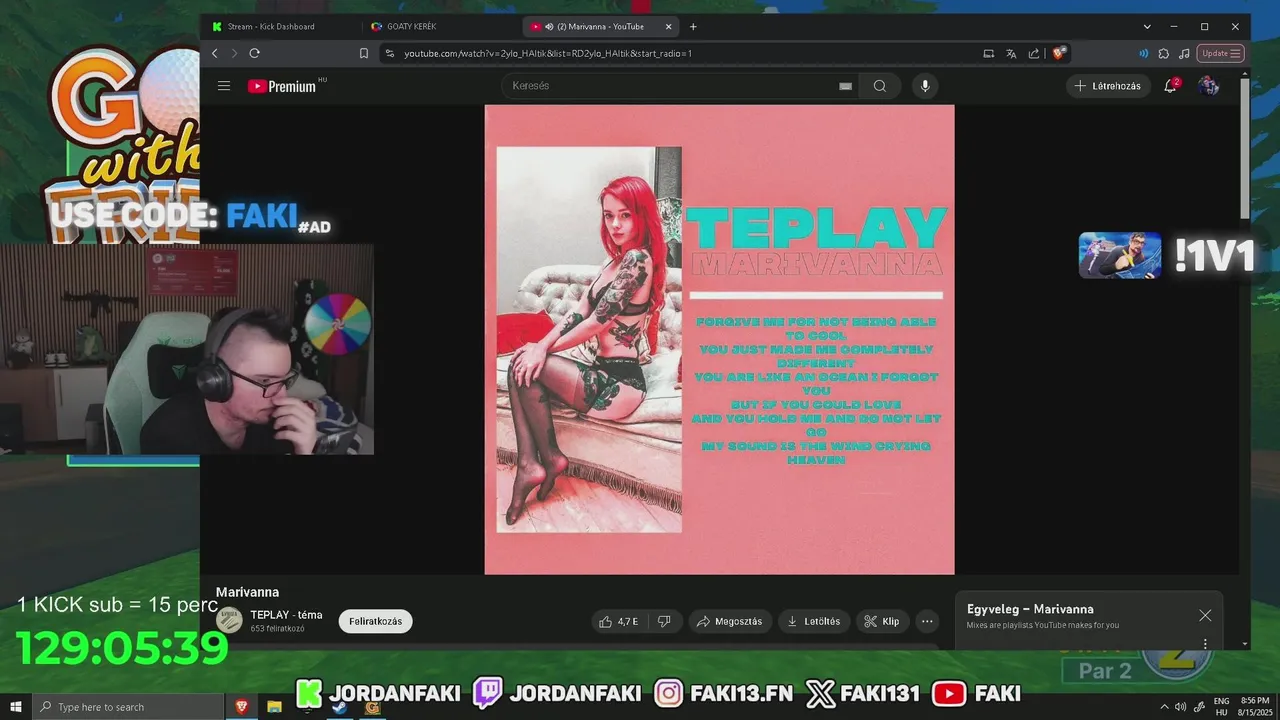Open Brave browser on Windows taskbar
Screen dimensions: 1280x720
tap(242, 707)
